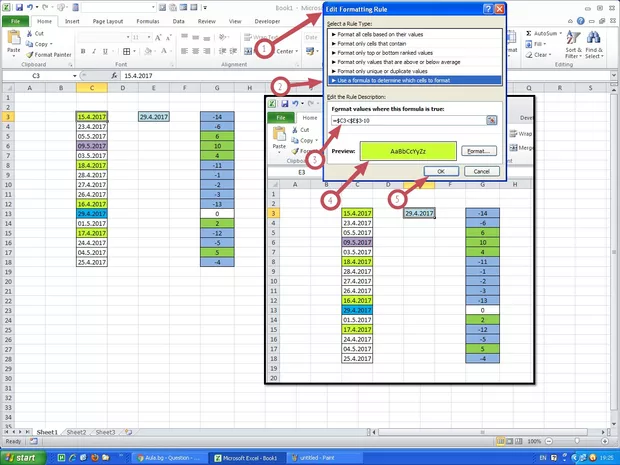Click the Decrease Indent icon
The width and height of the screenshot is (620, 465).
tap(222, 51)
